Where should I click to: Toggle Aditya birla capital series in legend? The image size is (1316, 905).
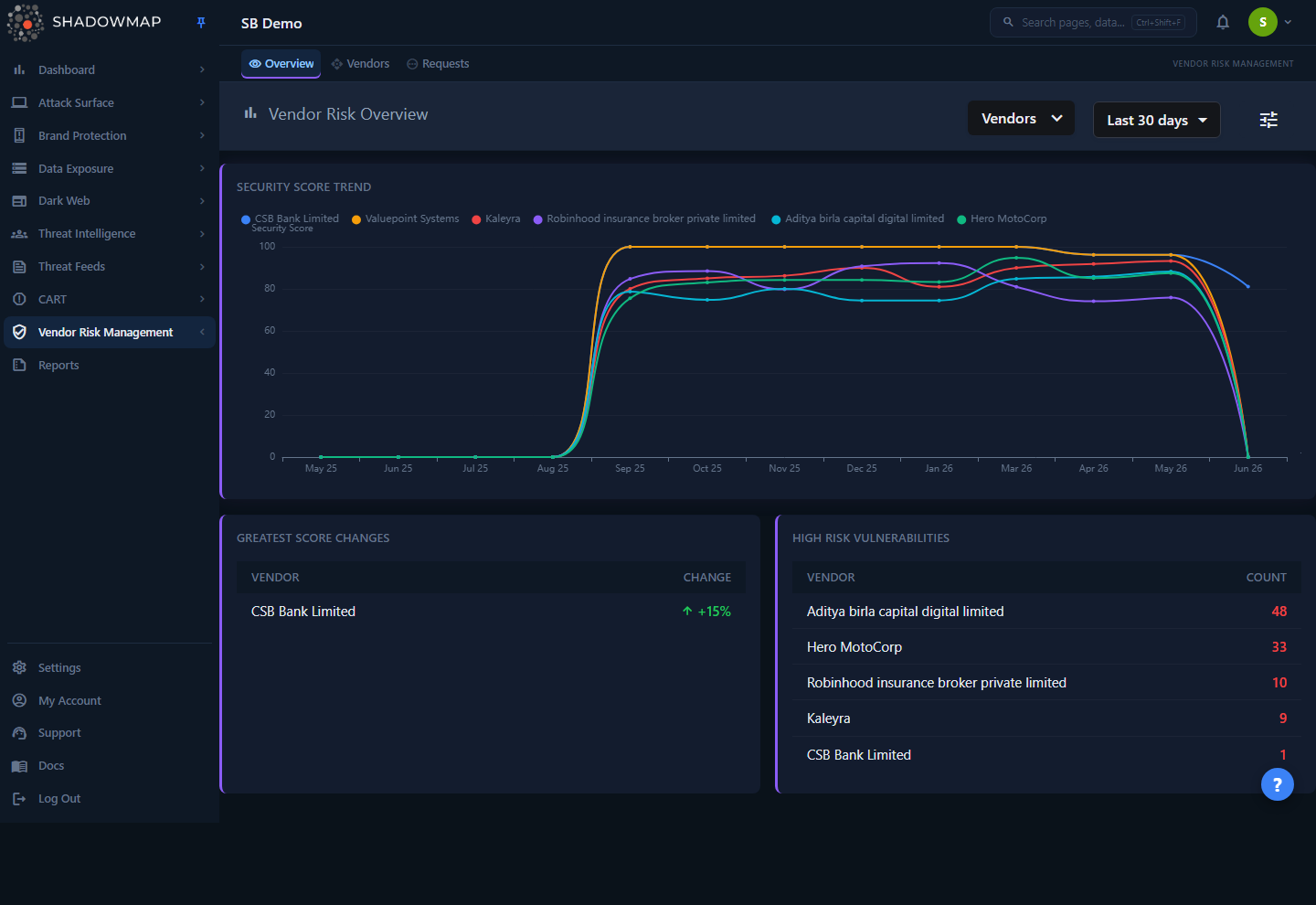[x=858, y=218]
